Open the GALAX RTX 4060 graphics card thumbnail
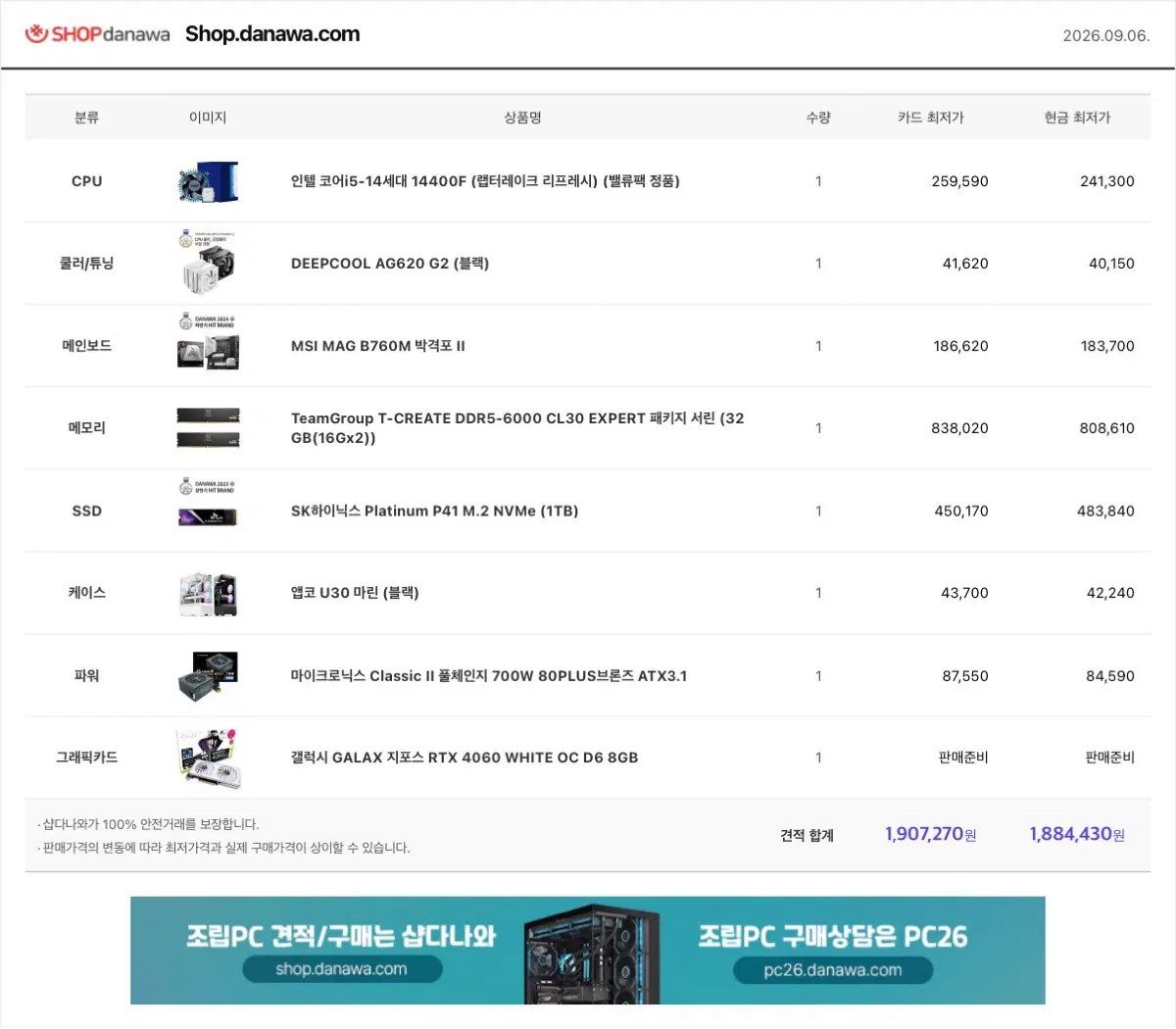The height and width of the screenshot is (1029, 1176). tap(208, 758)
